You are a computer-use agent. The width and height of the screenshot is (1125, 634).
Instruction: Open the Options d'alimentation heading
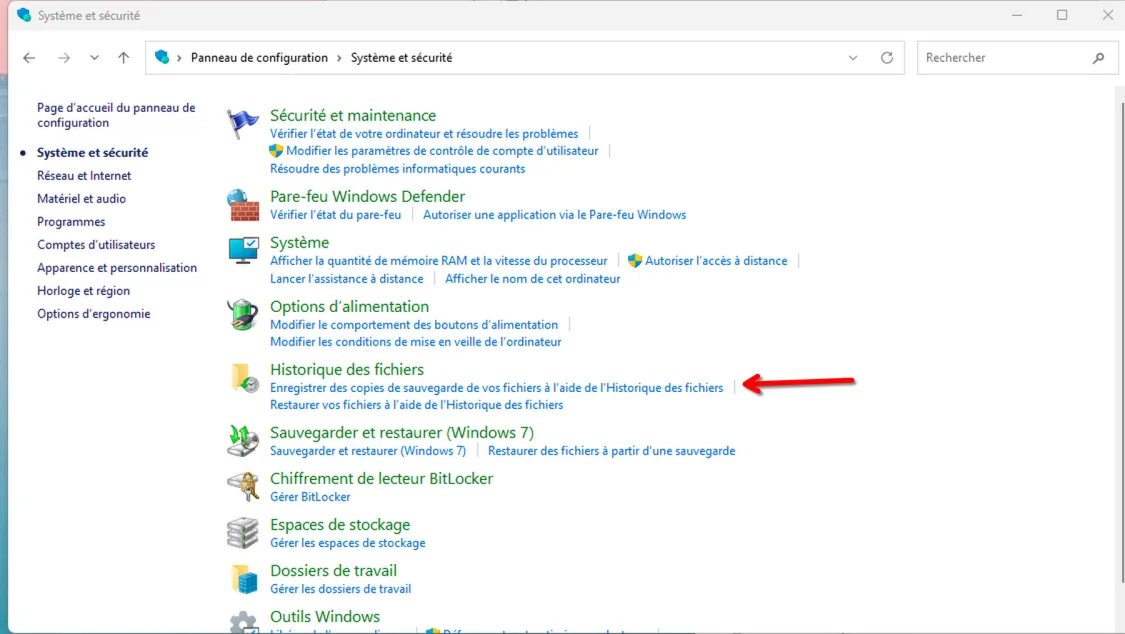(349, 306)
